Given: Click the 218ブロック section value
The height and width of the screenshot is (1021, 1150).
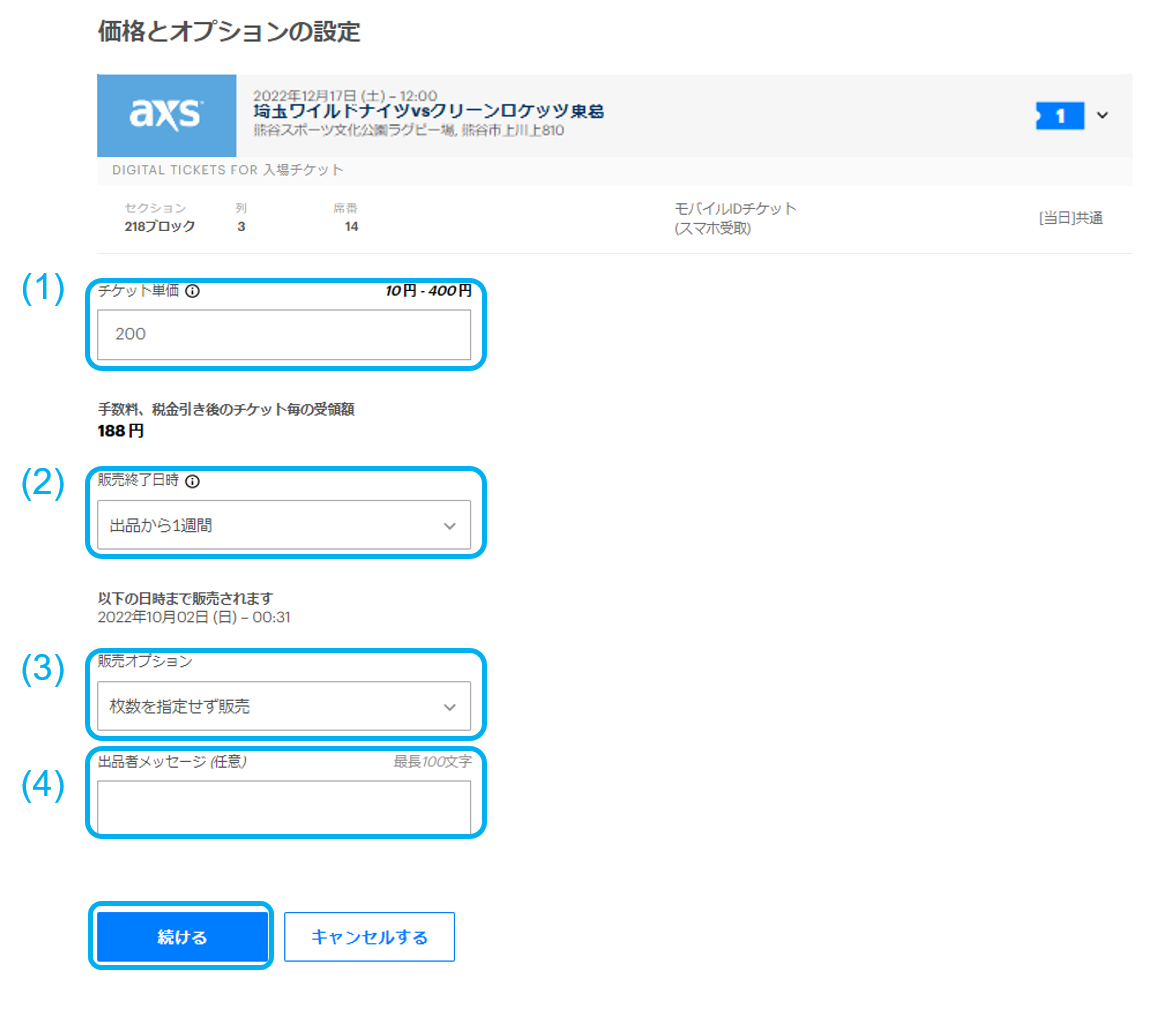Looking at the screenshot, I should pos(160,226).
